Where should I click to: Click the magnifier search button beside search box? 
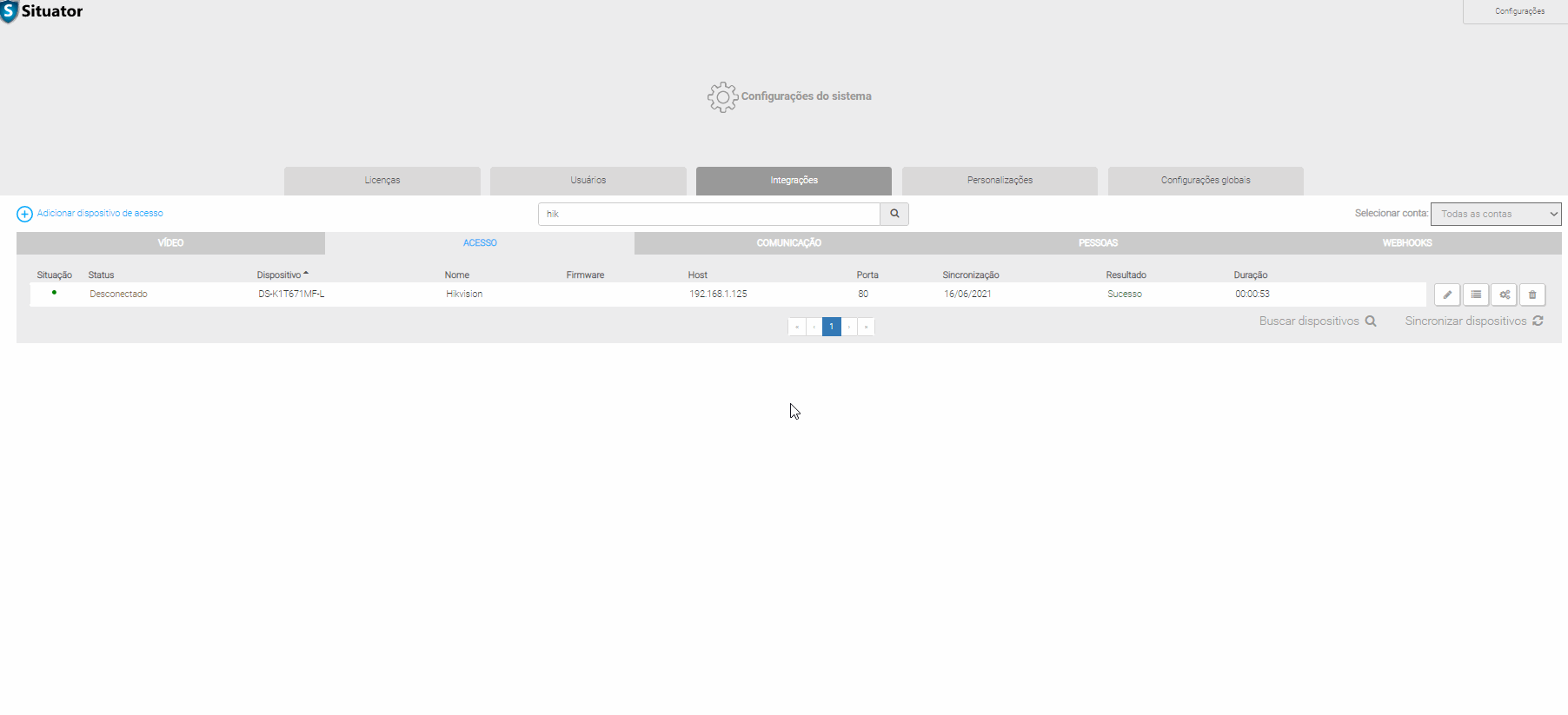[894, 214]
